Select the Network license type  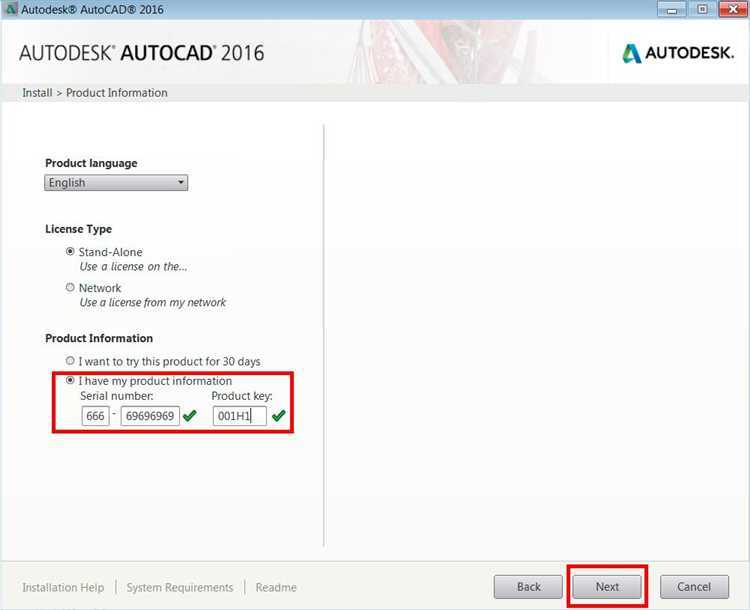(x=70, y=288)
